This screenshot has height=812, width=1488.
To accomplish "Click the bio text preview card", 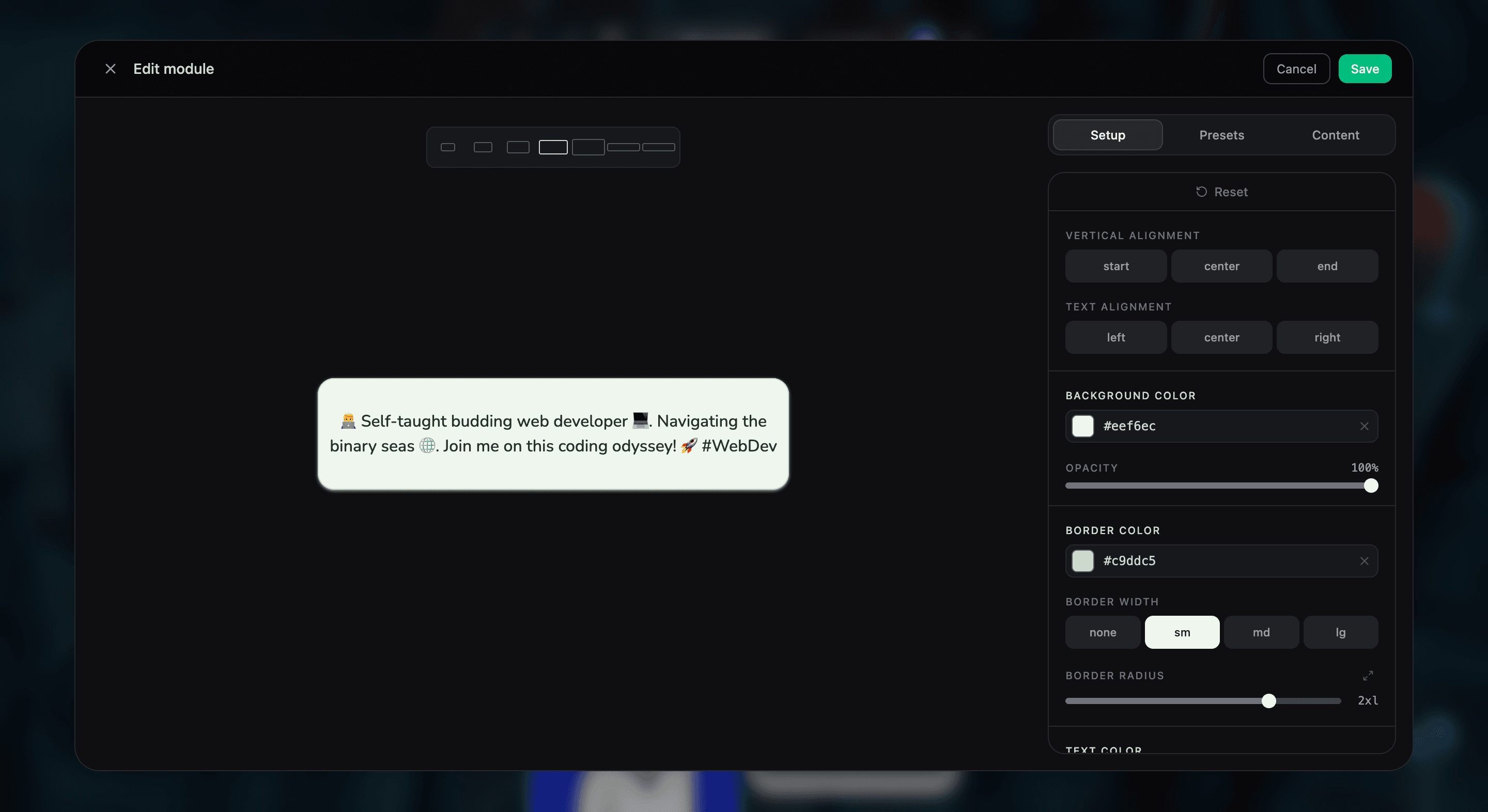I will coord(553,434).
